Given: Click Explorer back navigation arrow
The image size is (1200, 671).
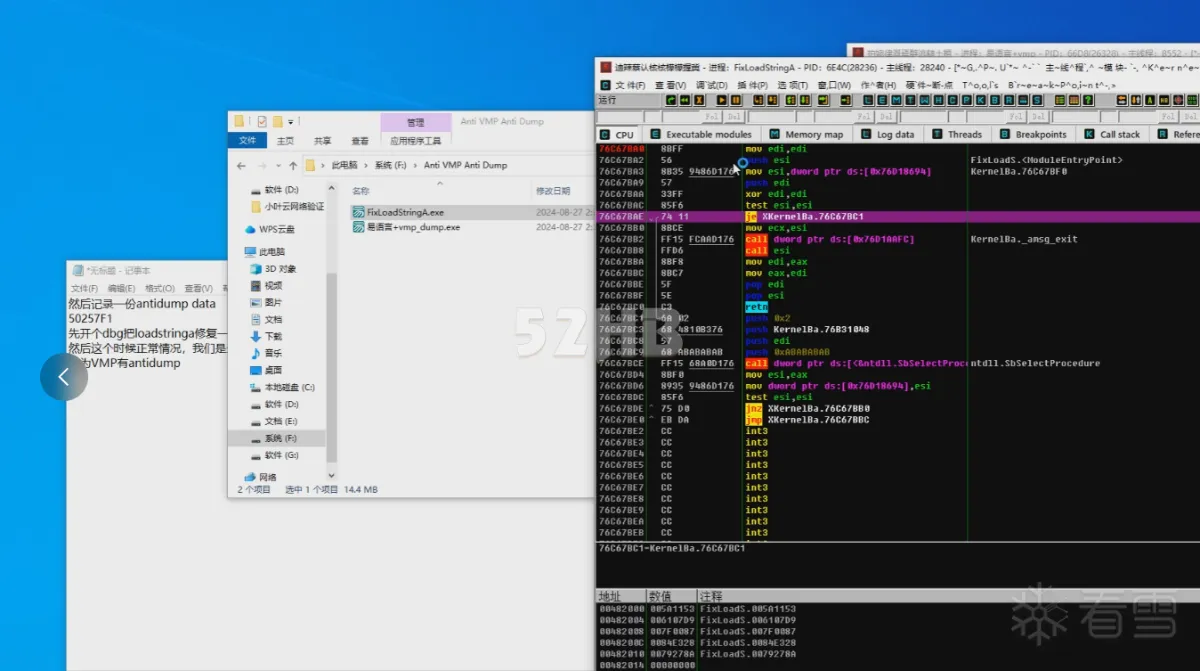Looking at the screenshot, I should [243, 165].
